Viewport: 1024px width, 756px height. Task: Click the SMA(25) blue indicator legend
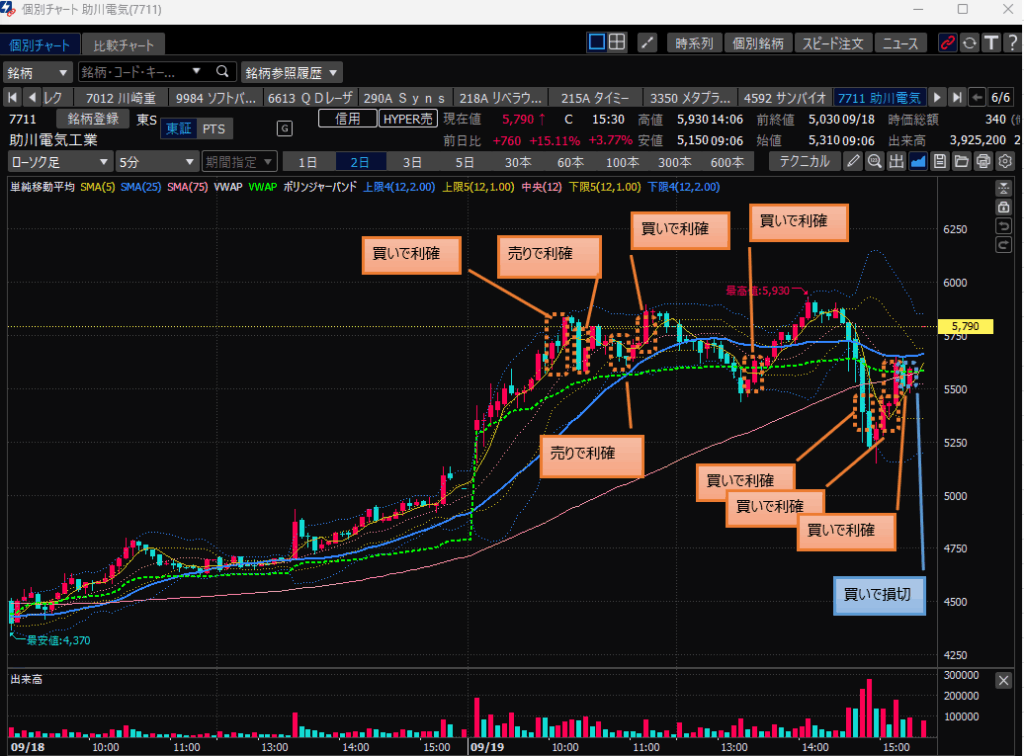(x=142, y=187)
